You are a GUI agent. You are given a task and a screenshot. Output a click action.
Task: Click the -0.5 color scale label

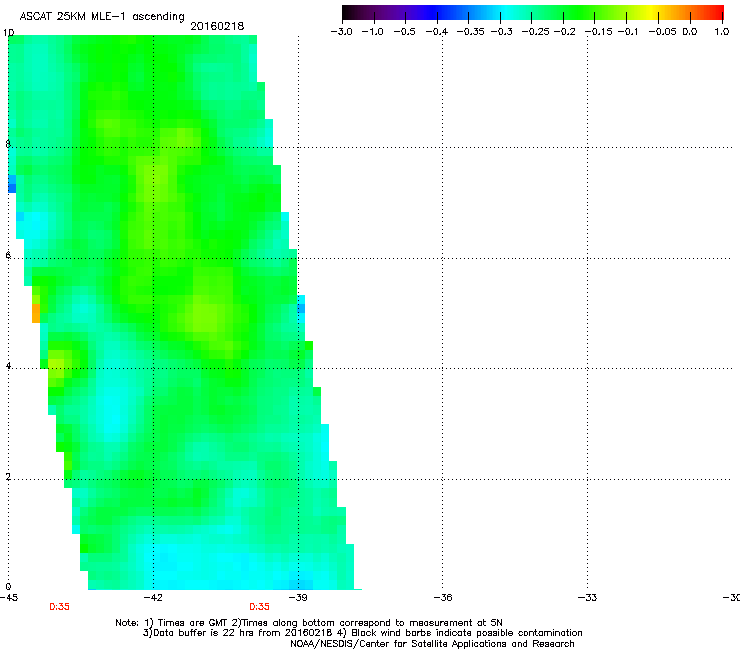click(x=404, y=32)
